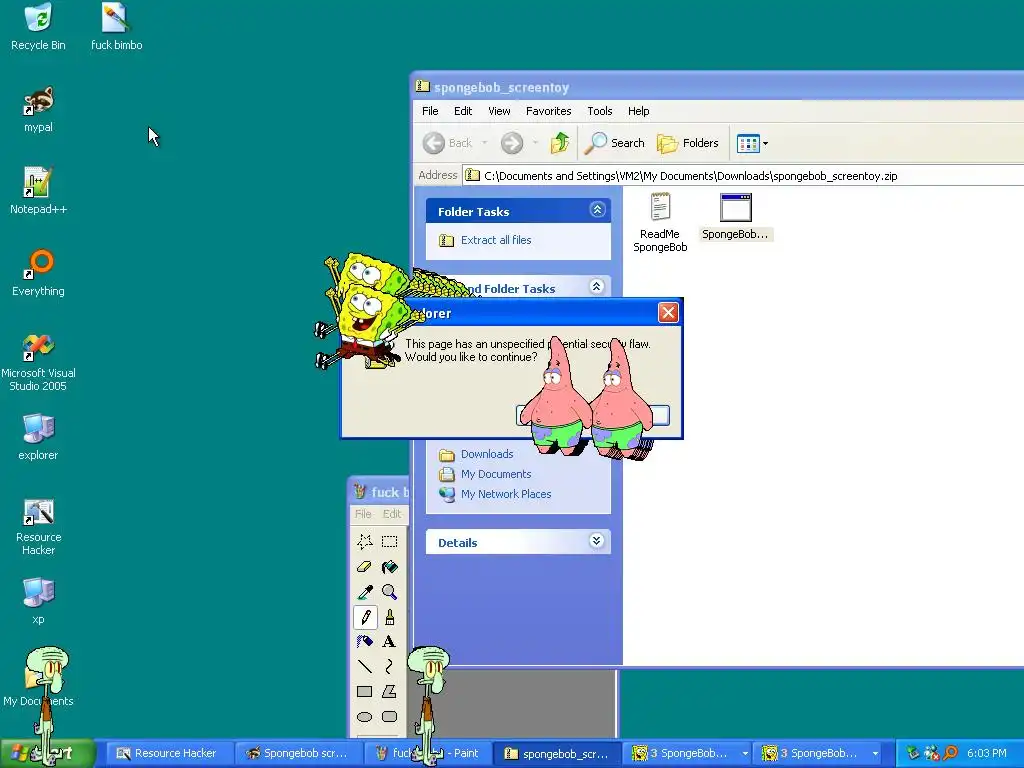Screen dimensions: 1024x768
Task: Select the Pencil tool in Paint
Action: pos(365,616)
